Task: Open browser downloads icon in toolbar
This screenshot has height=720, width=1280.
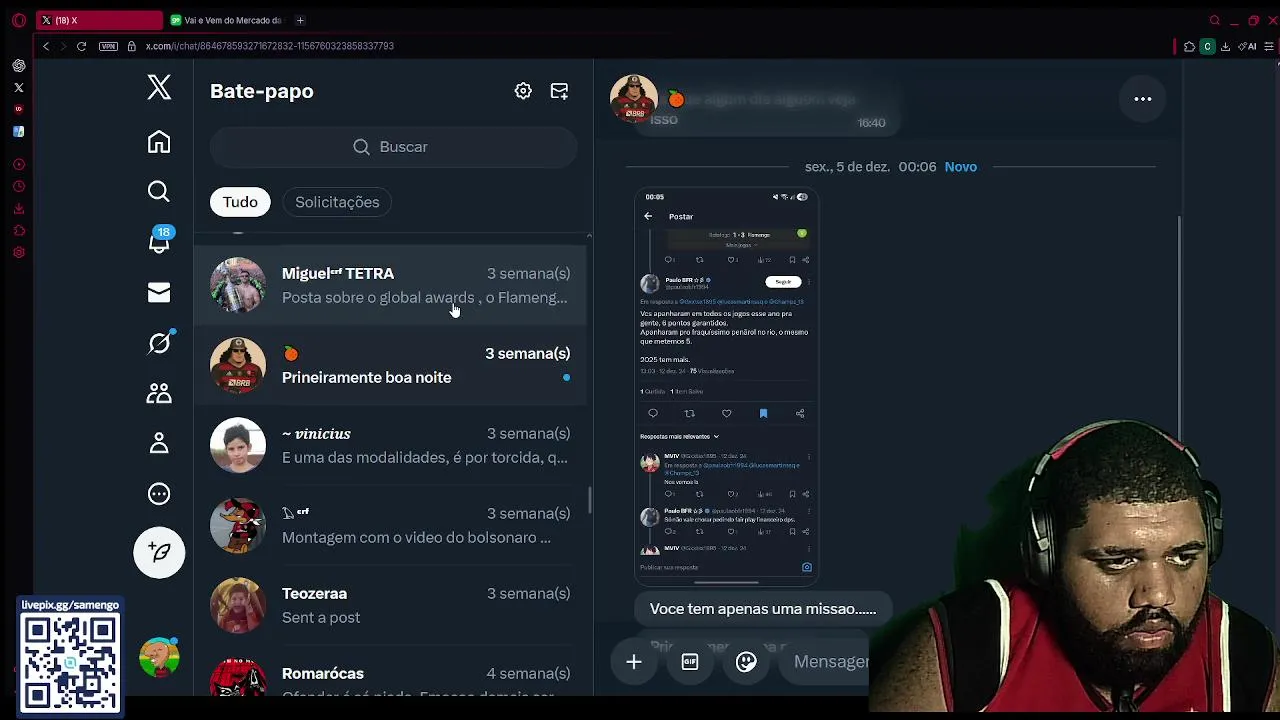Action: 1225,46
